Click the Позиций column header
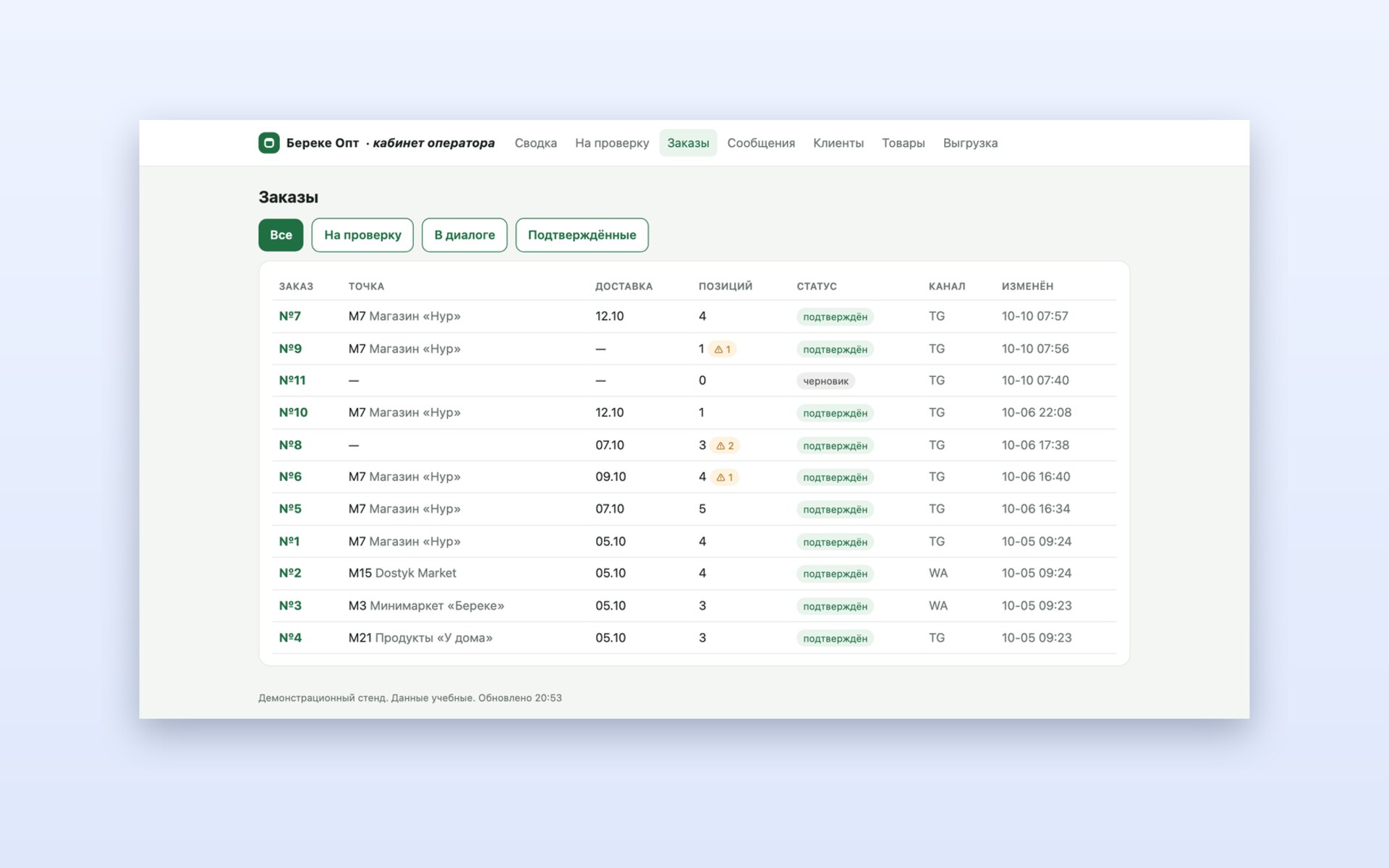 coord(725,286)
